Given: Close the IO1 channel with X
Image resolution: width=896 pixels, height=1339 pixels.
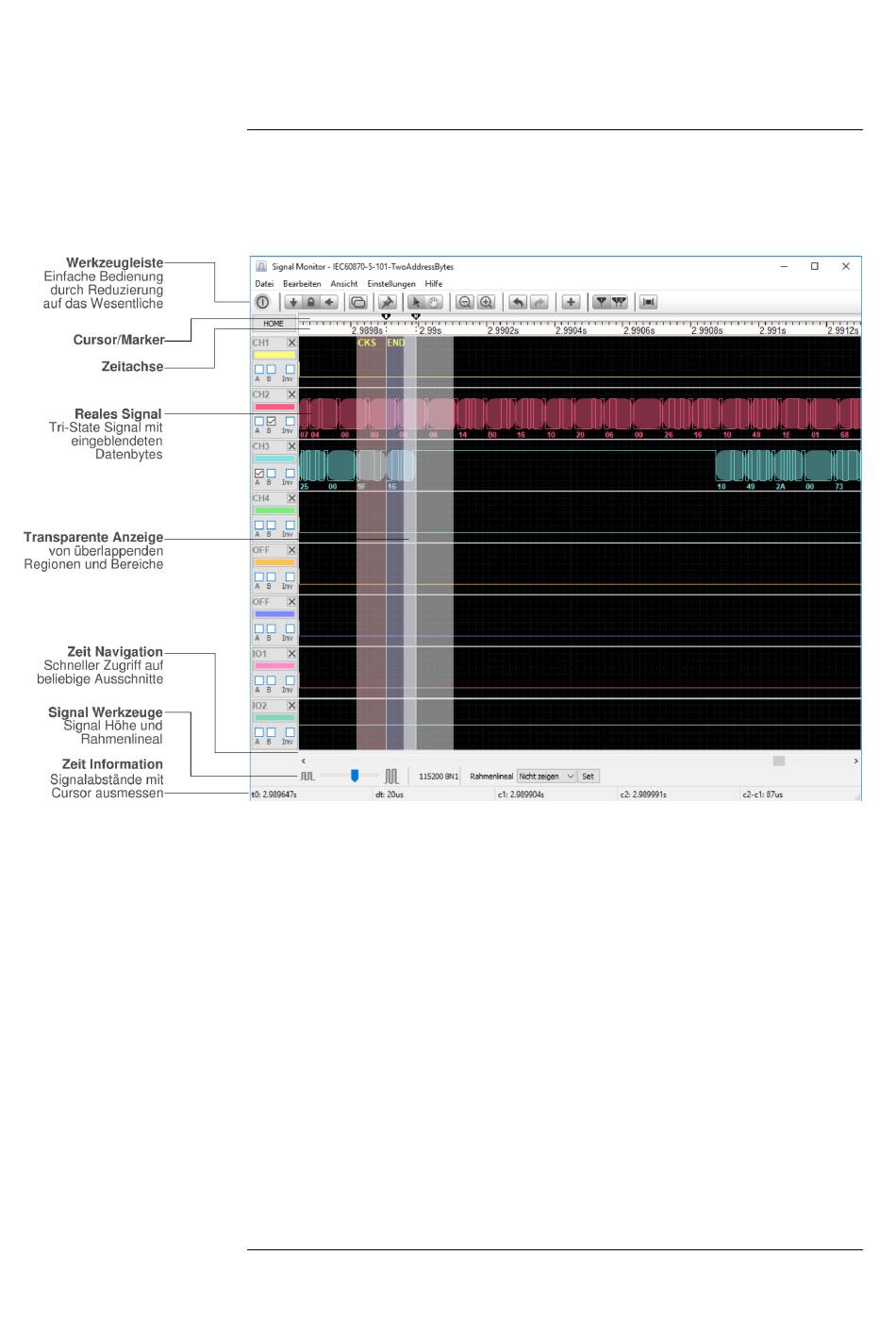Looking at the screenshot, I should point(291,653).
